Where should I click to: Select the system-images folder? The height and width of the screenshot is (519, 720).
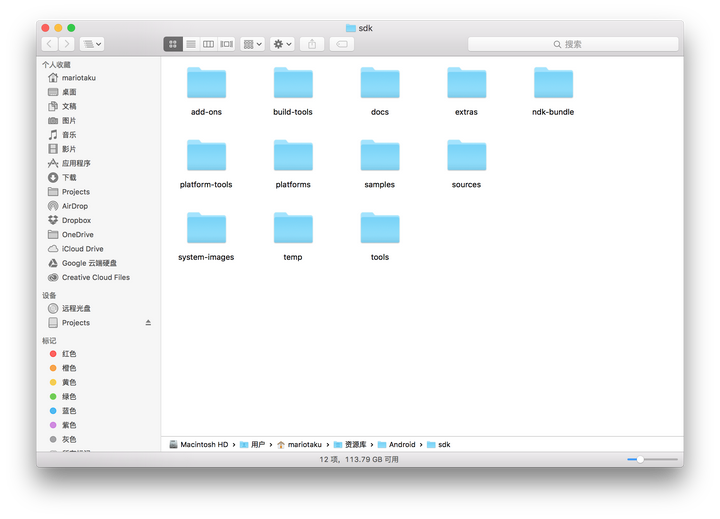pos(206,228)
